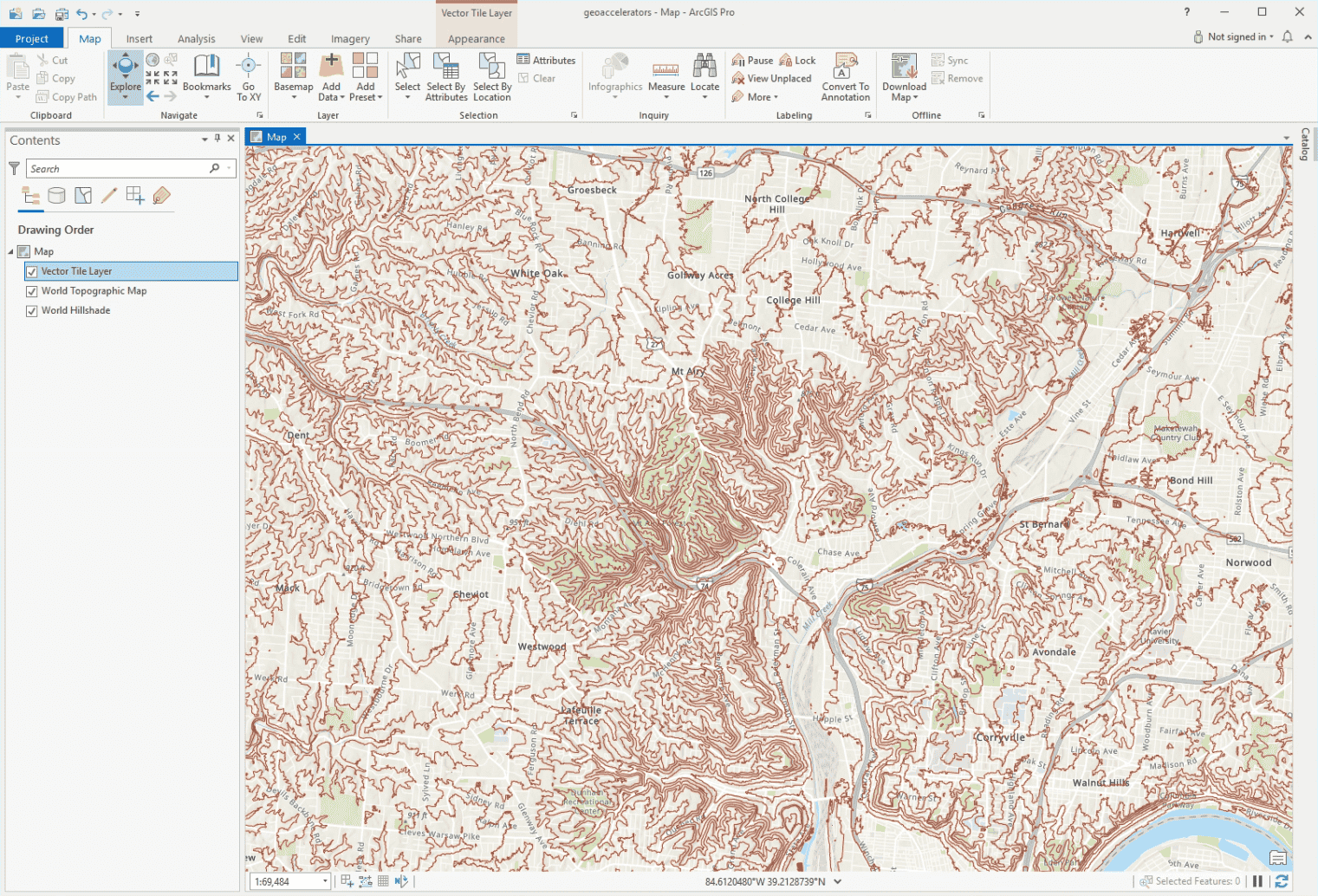Viewport: 1318px width, 896px height.
Task: Click the Measure tool icon
Action: (665, 69)
